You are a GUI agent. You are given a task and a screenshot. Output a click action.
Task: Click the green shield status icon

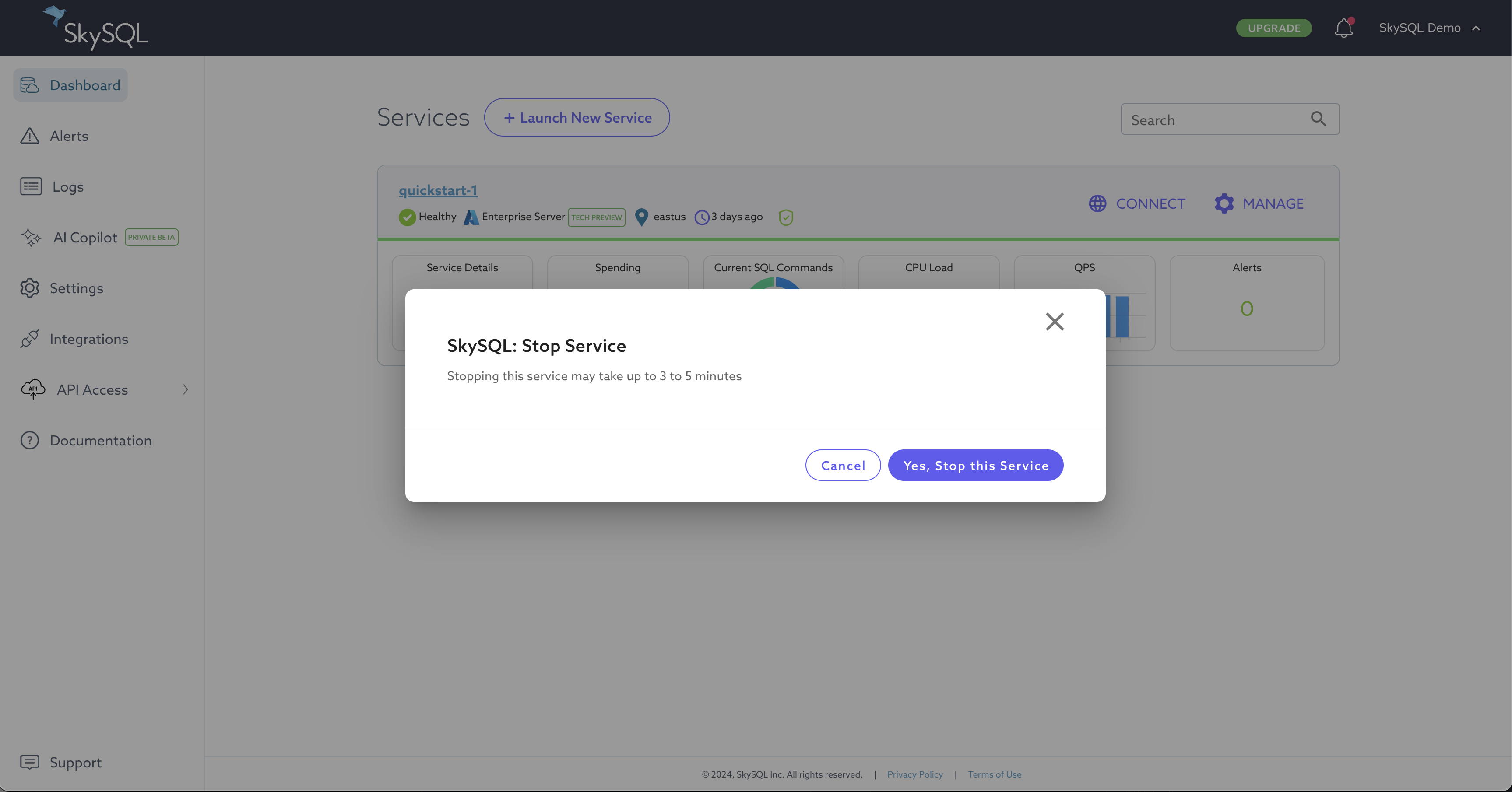(x=785, y=217)
